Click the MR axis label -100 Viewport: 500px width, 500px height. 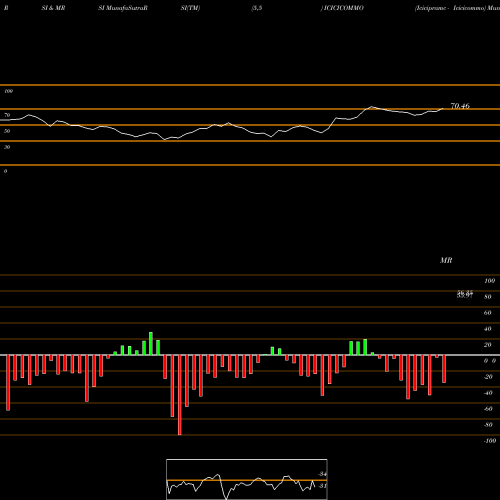[490, 441]
